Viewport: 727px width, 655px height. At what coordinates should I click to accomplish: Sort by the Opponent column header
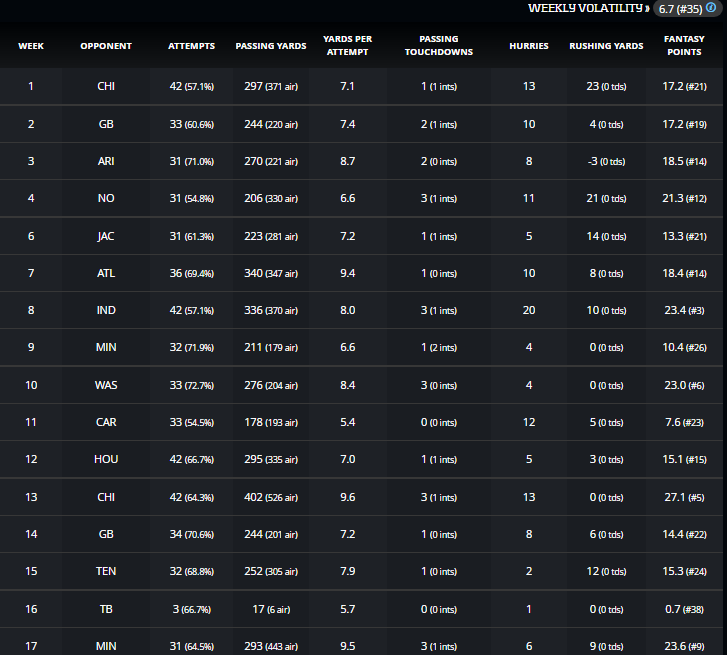[x=105, y=46]
